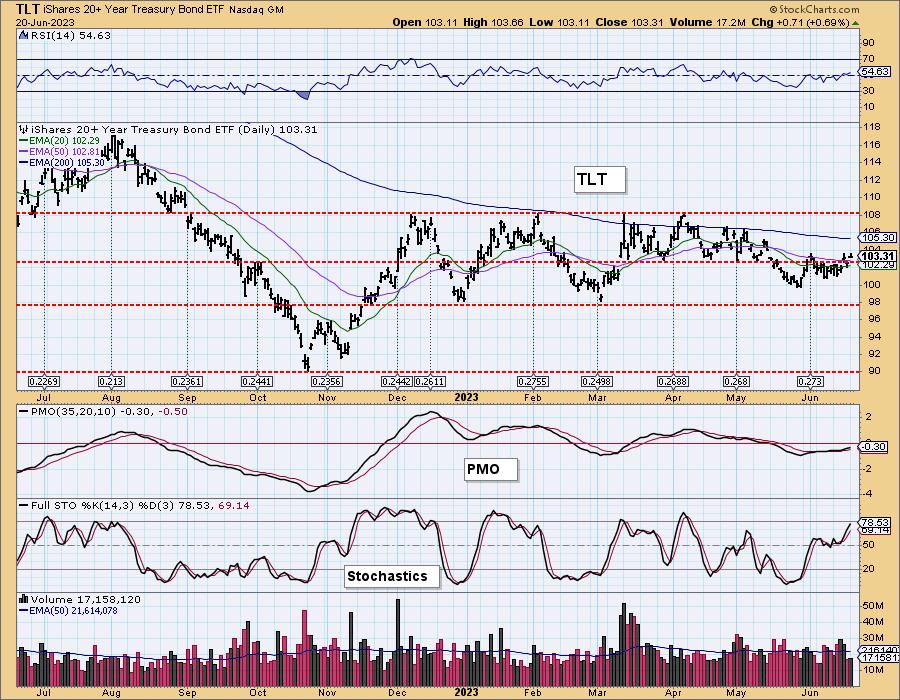Click the TLT annotation box on price chart

[x=599, y=180]
